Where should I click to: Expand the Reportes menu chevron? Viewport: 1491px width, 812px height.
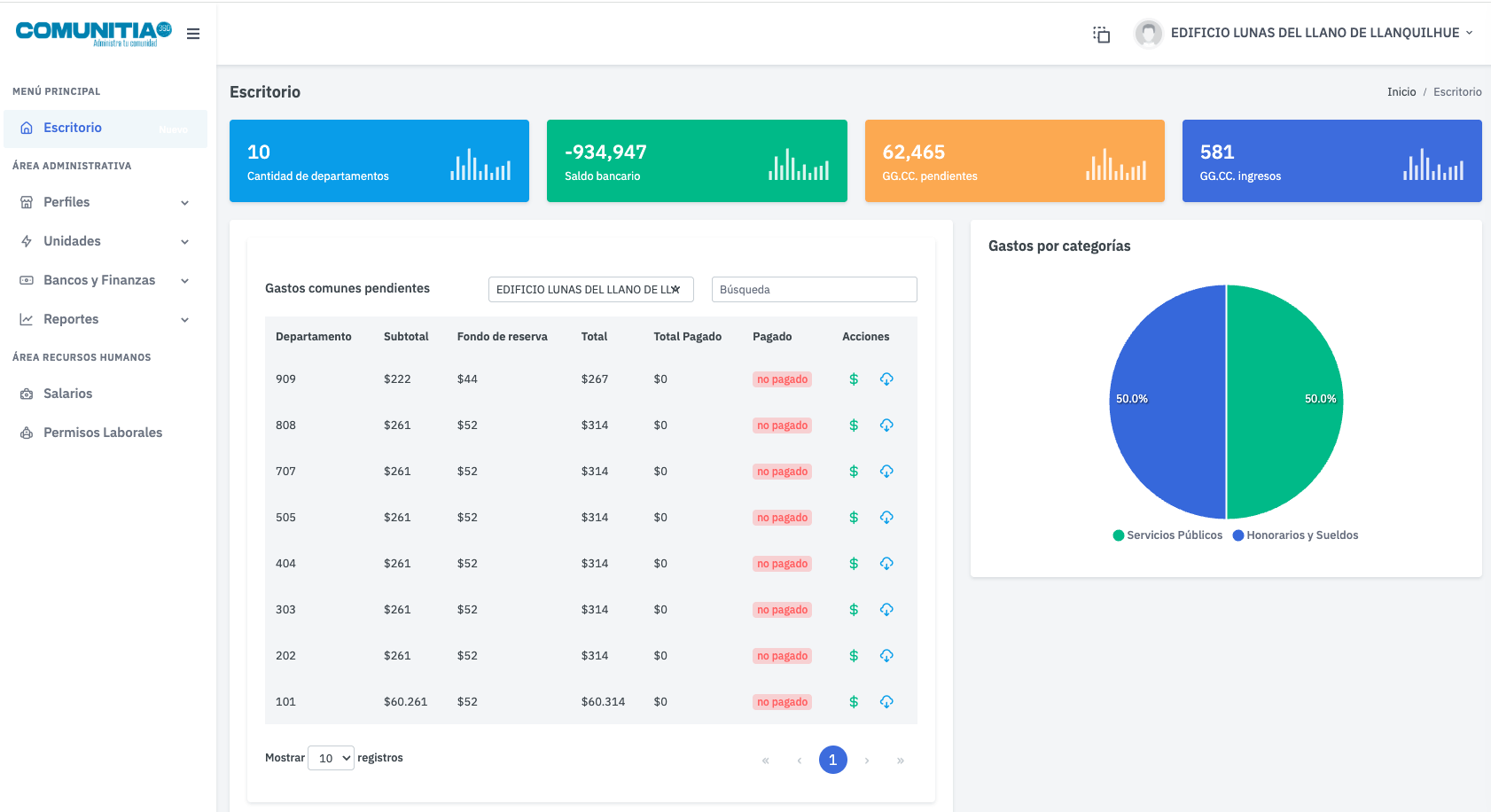(x=184, y=319)
